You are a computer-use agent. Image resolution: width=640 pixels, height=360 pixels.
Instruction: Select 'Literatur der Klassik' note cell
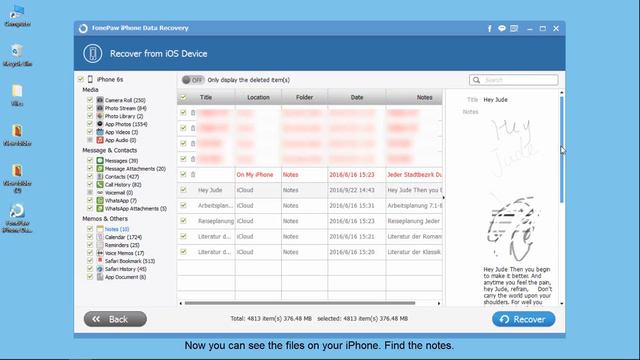[414, 252]
